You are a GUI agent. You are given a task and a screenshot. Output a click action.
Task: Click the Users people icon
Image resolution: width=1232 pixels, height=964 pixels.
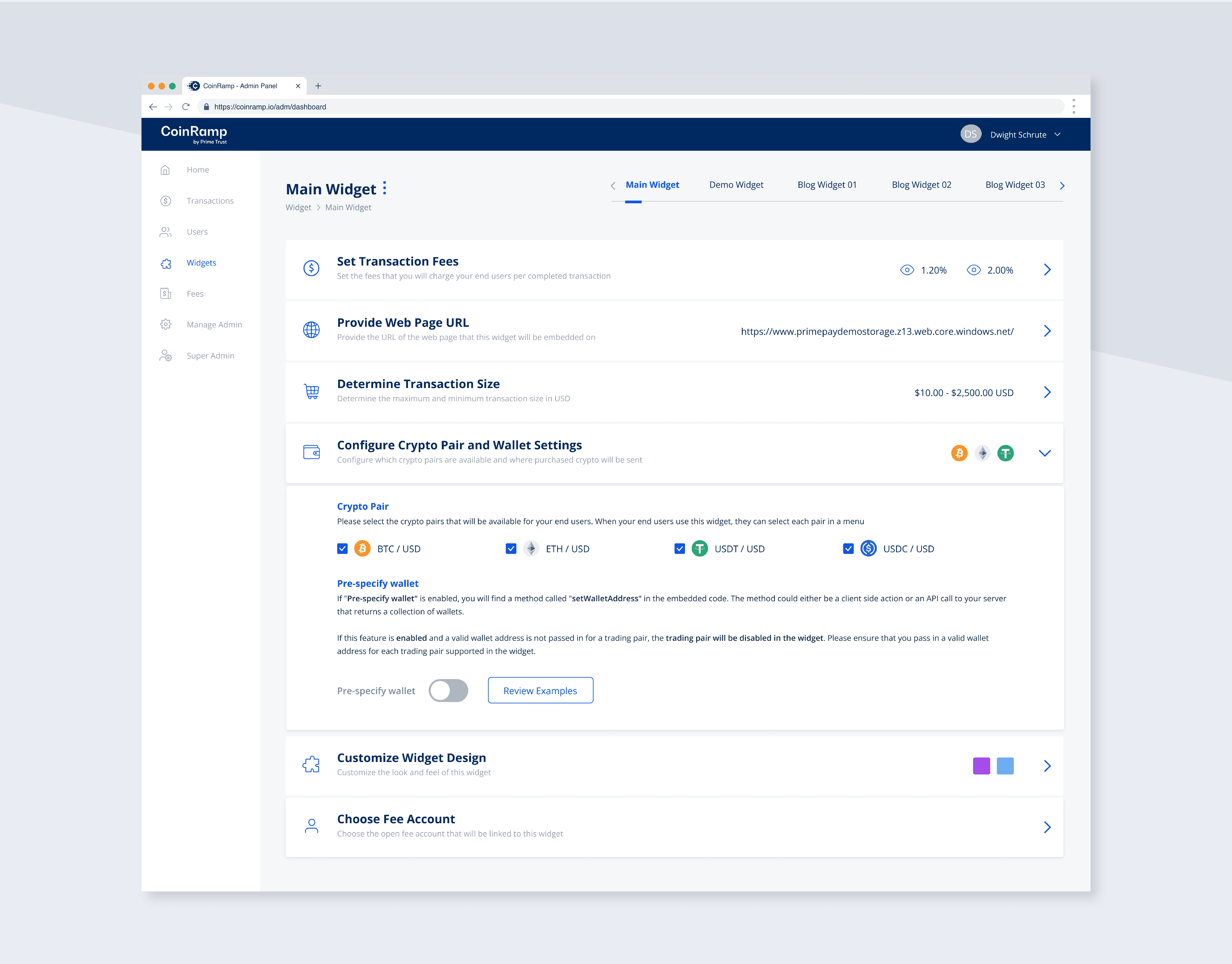point(166,232)
